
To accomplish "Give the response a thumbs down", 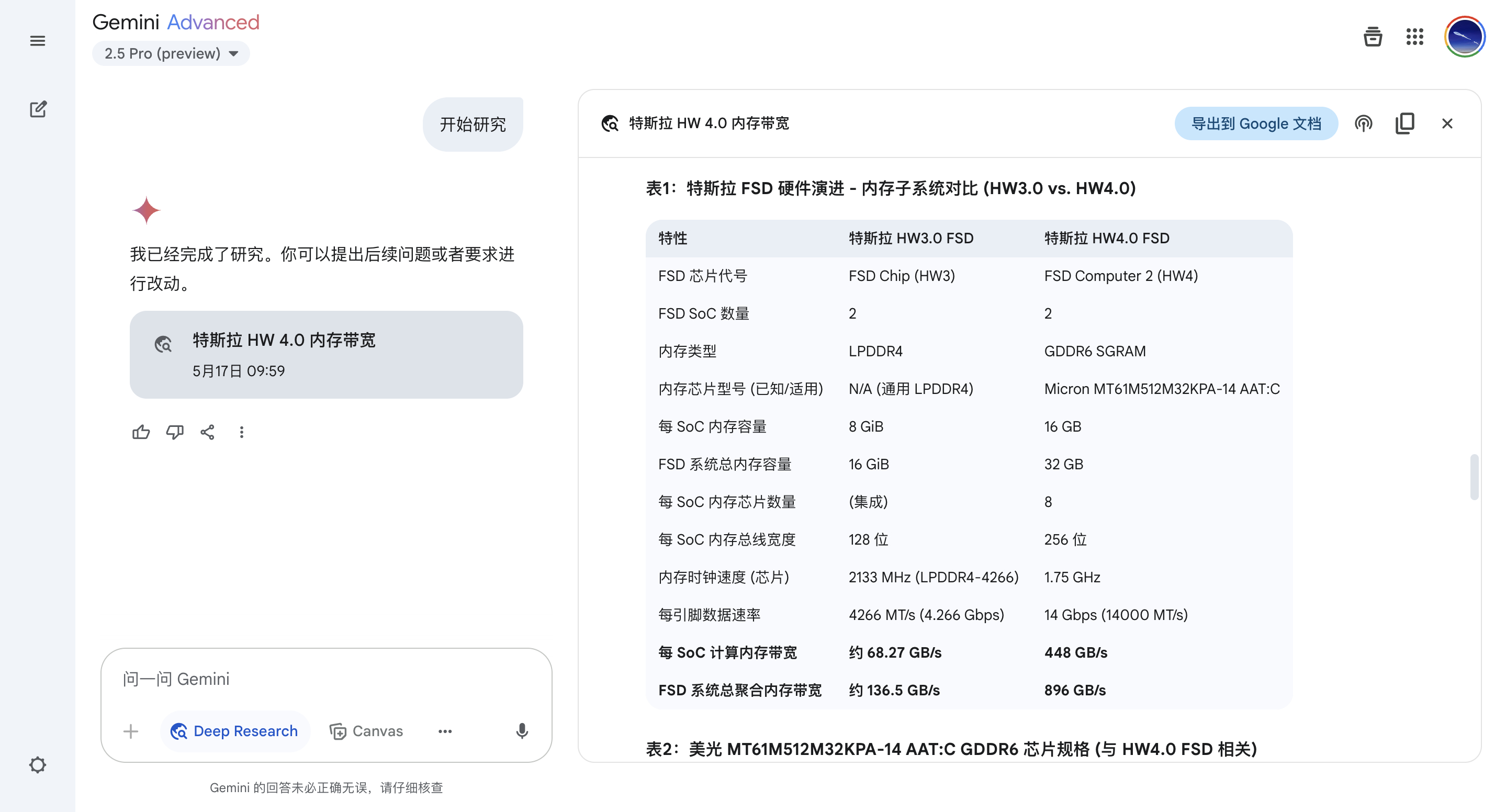I will 174,432.
